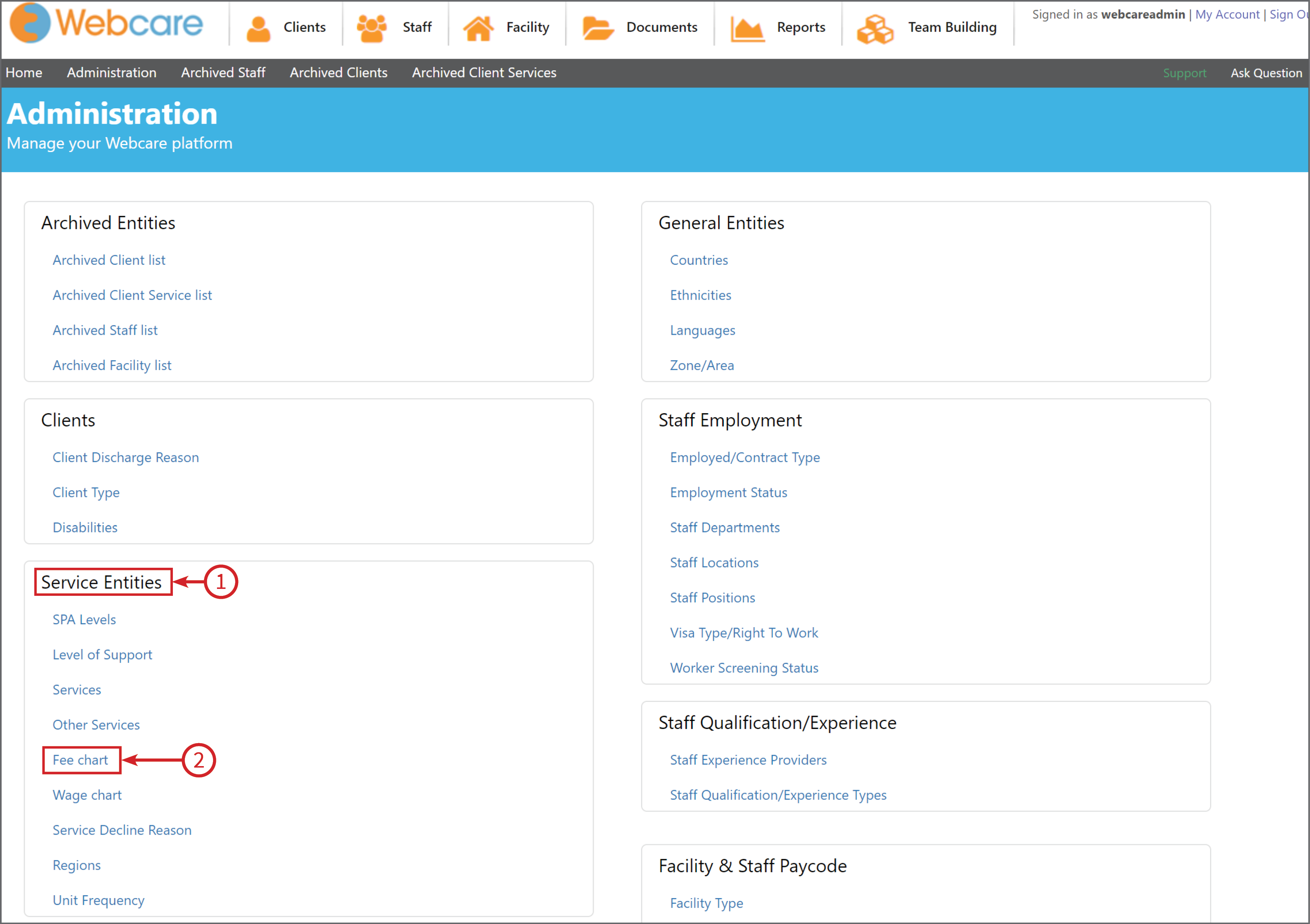1310x924 pixels.
Task: Open Unit Frequency link
Action: tap(98, 900)
